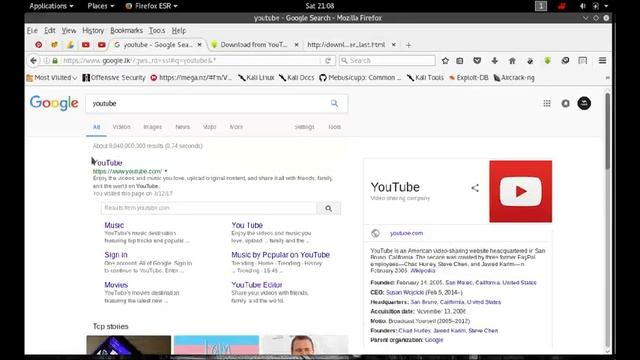Screen dimensions: 640x360
Task: Open the Help menu
Action: pyautogui.click(x=178, y=31)
